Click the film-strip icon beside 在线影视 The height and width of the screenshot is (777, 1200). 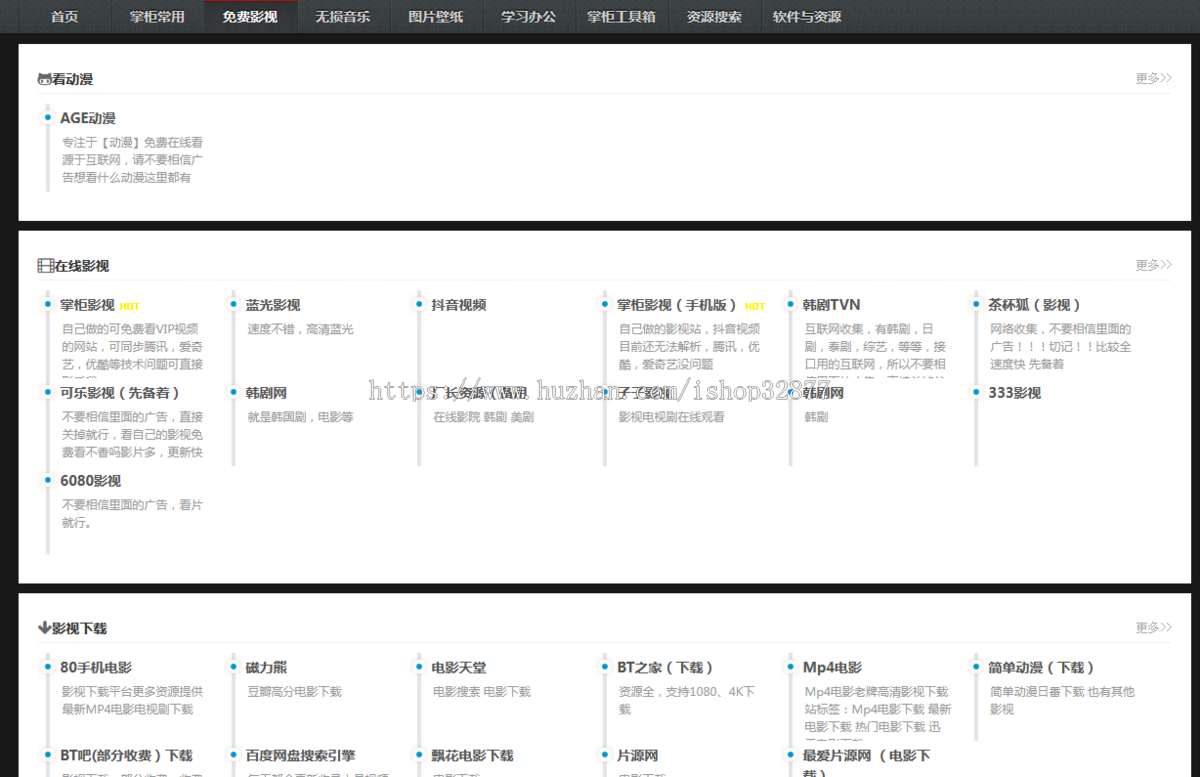(45, 266)
